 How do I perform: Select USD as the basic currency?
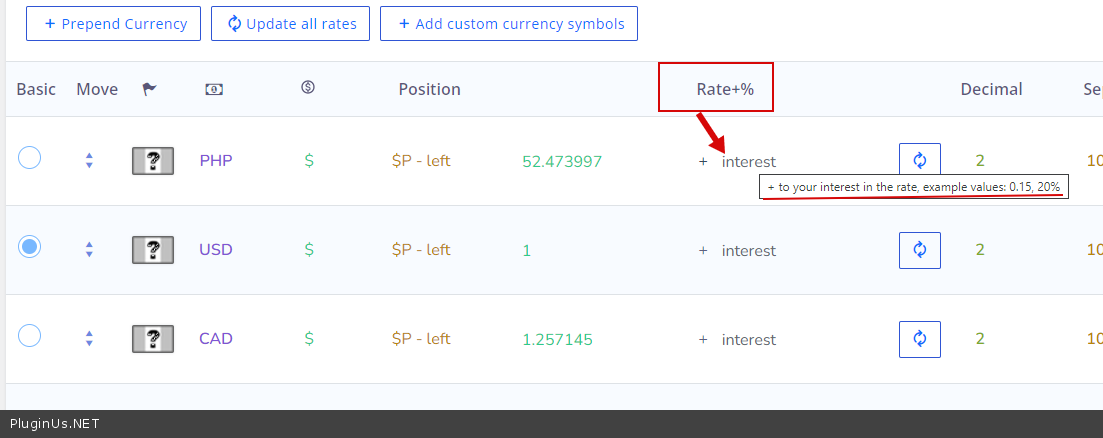pyautogui.click(x=30, y=247)
